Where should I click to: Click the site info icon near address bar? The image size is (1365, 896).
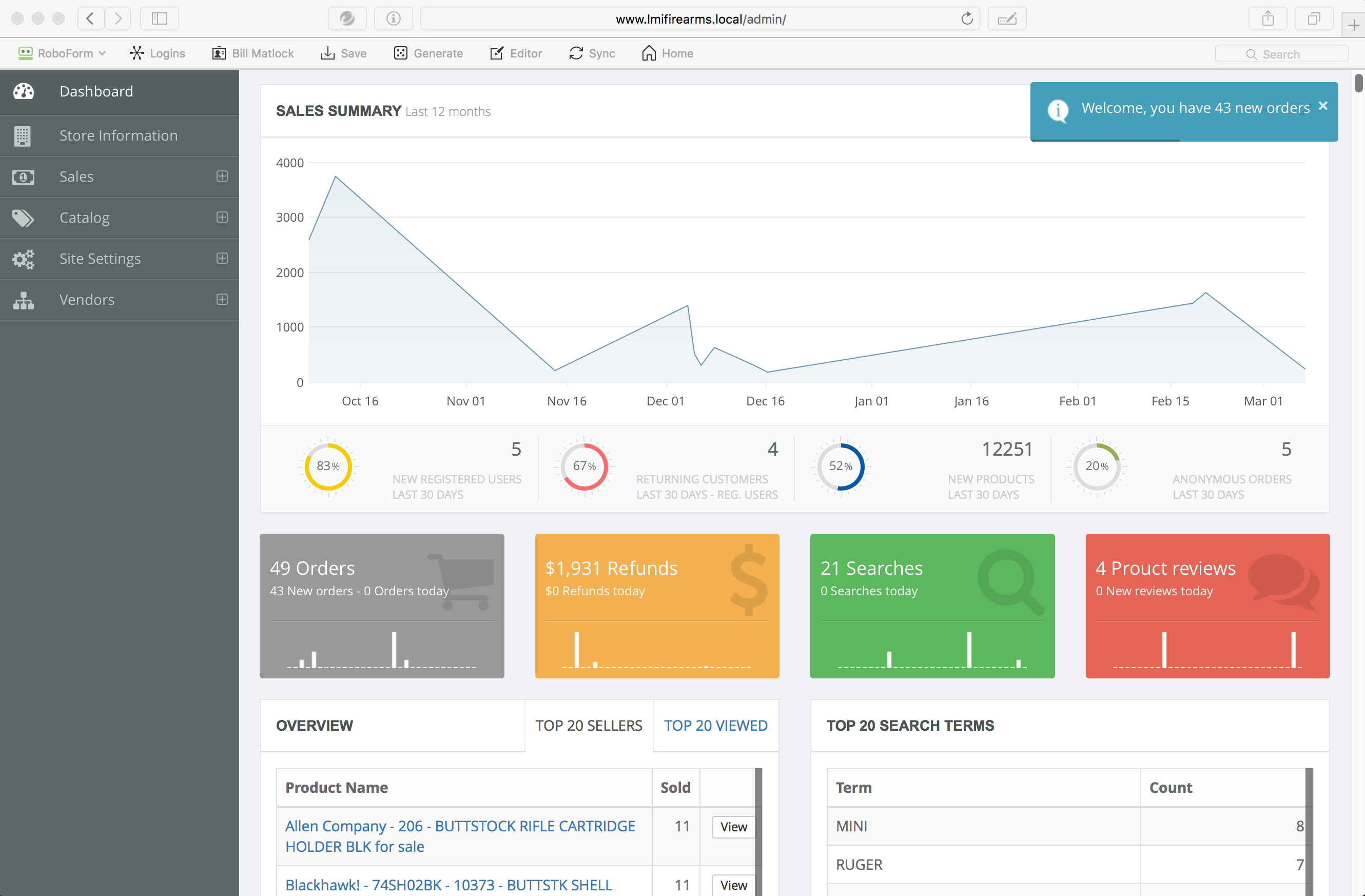[394, 18]
